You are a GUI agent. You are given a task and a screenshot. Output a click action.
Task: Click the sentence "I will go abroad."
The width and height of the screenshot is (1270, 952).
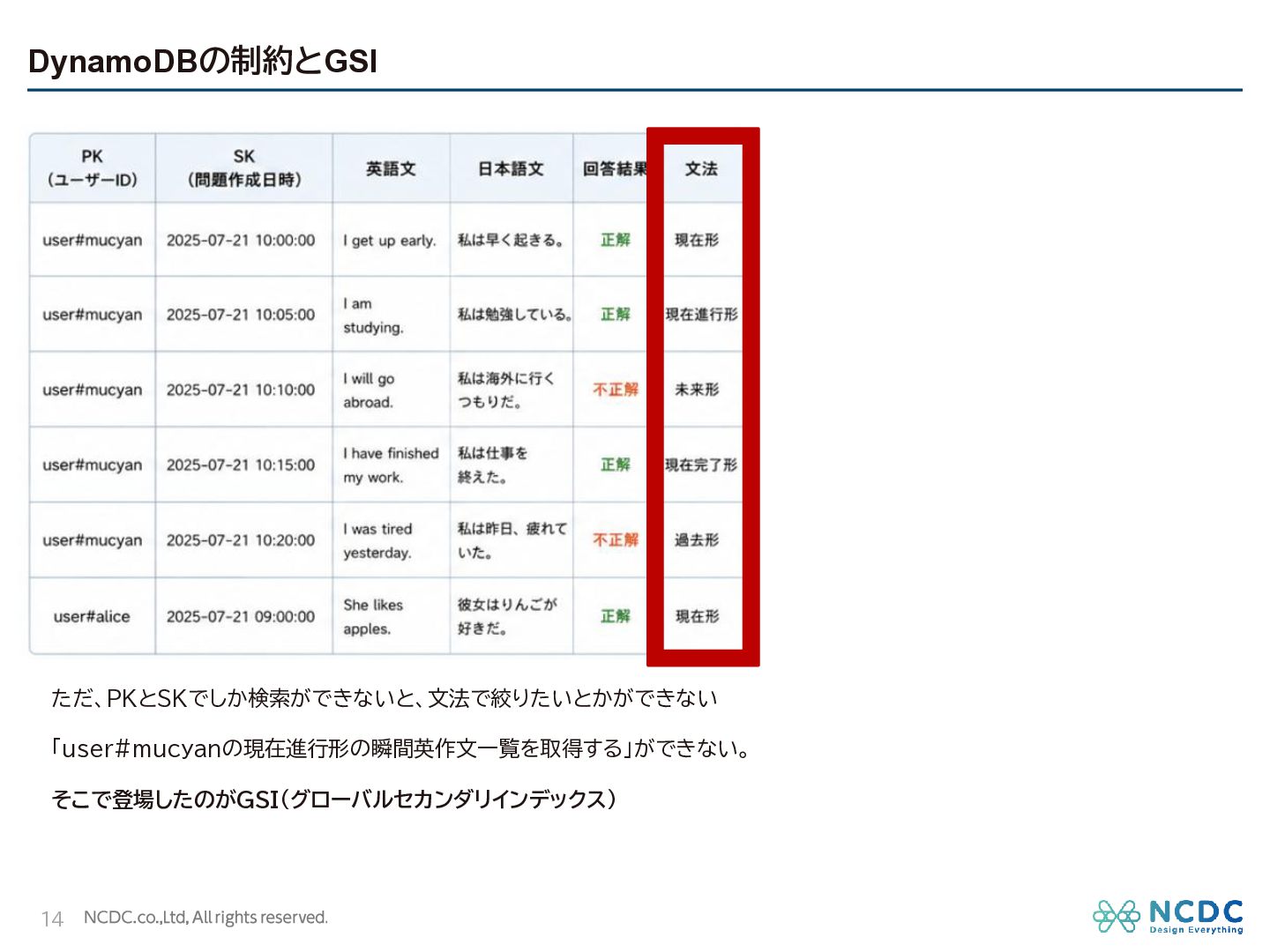[x=369, y=390]
